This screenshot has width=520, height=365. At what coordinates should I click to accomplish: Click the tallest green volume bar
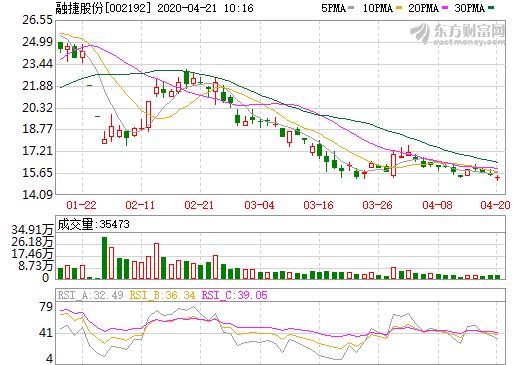pos(104,258)
